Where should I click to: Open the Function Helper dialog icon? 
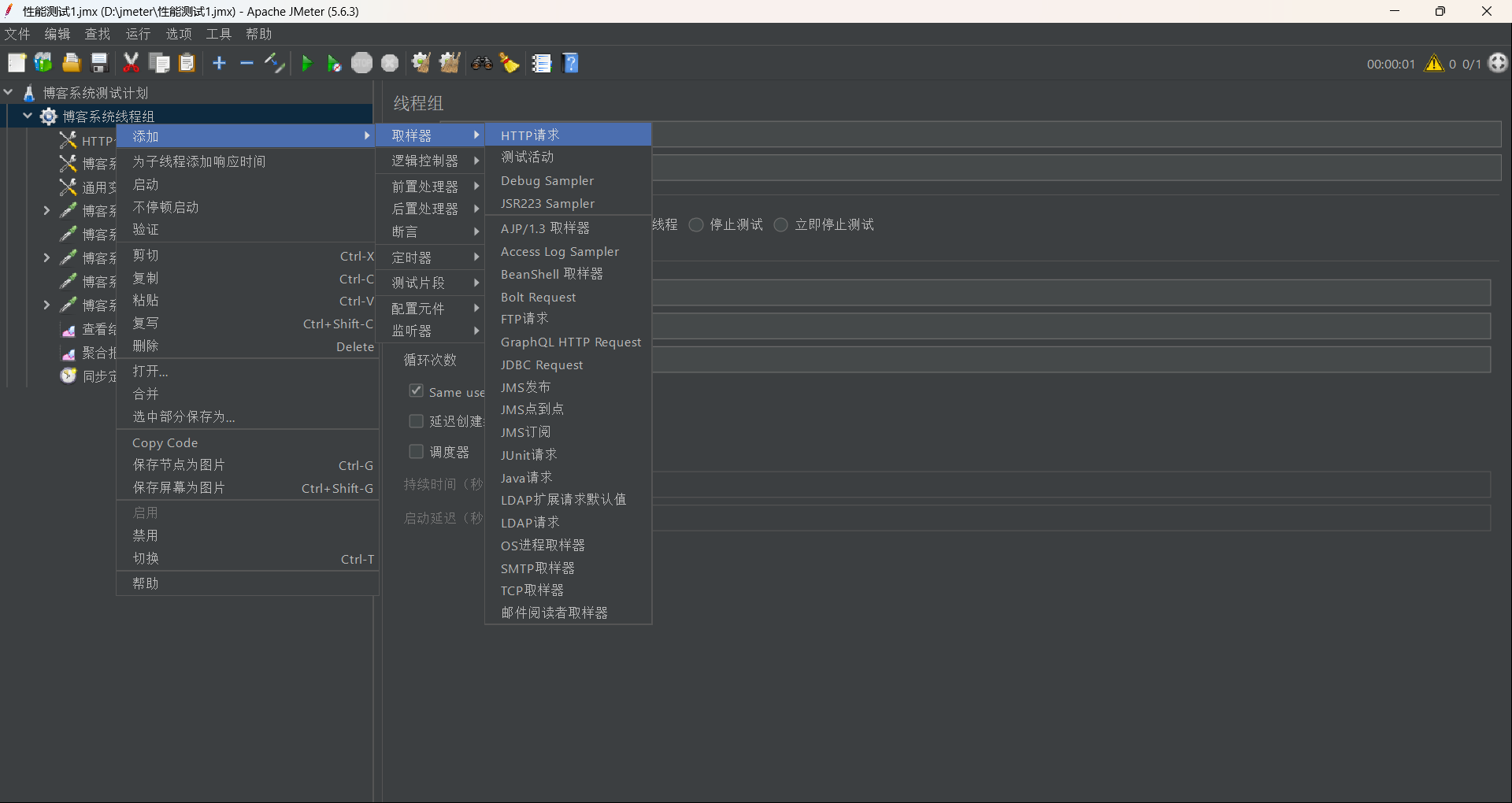click(x=542, y=63)
